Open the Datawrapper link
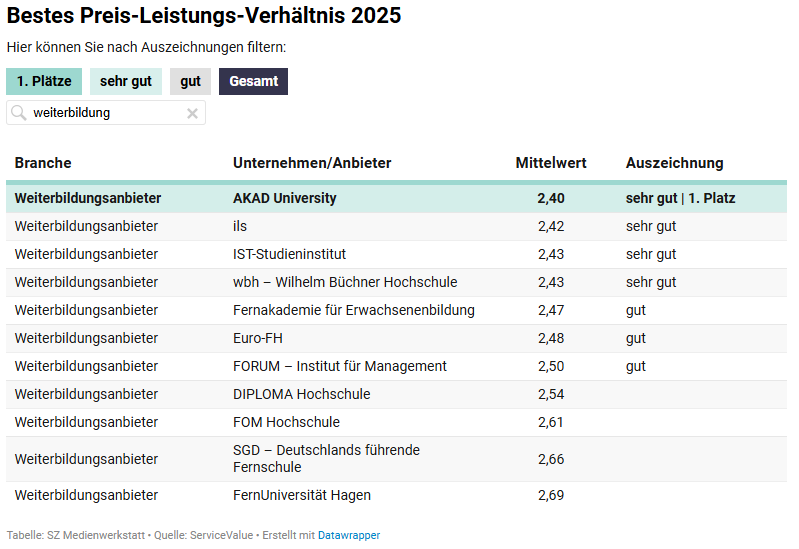The width and height of the screenshot is (799, 549). click(349, 535)
